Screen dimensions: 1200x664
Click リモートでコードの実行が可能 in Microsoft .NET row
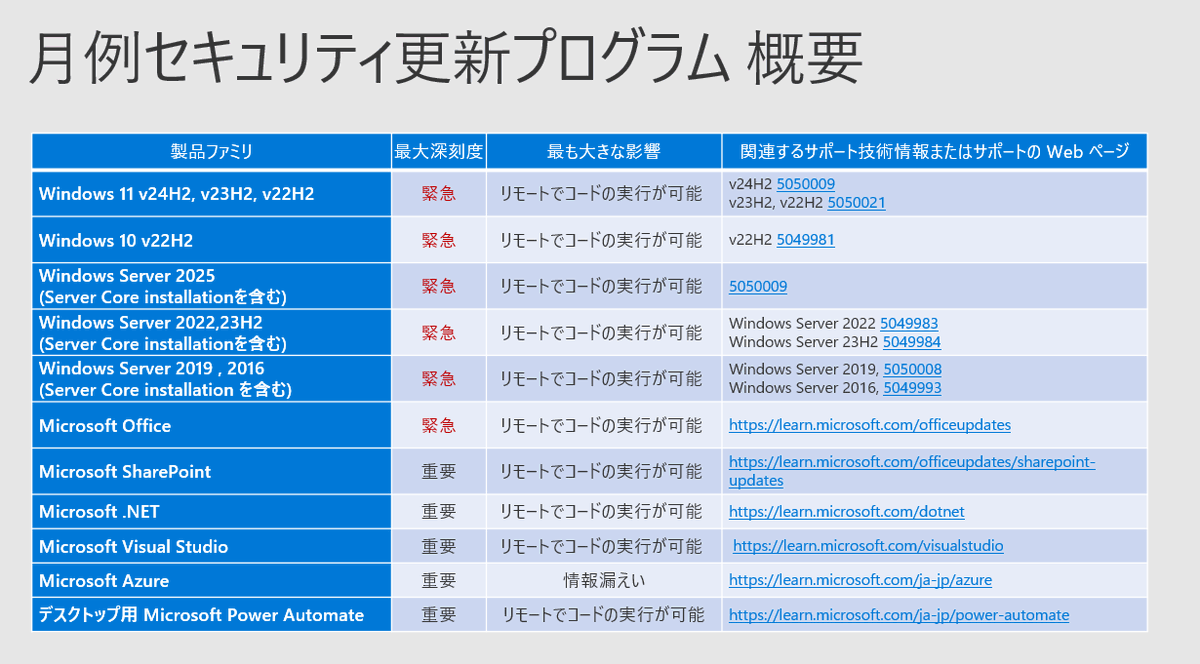(x=601, y=512)
